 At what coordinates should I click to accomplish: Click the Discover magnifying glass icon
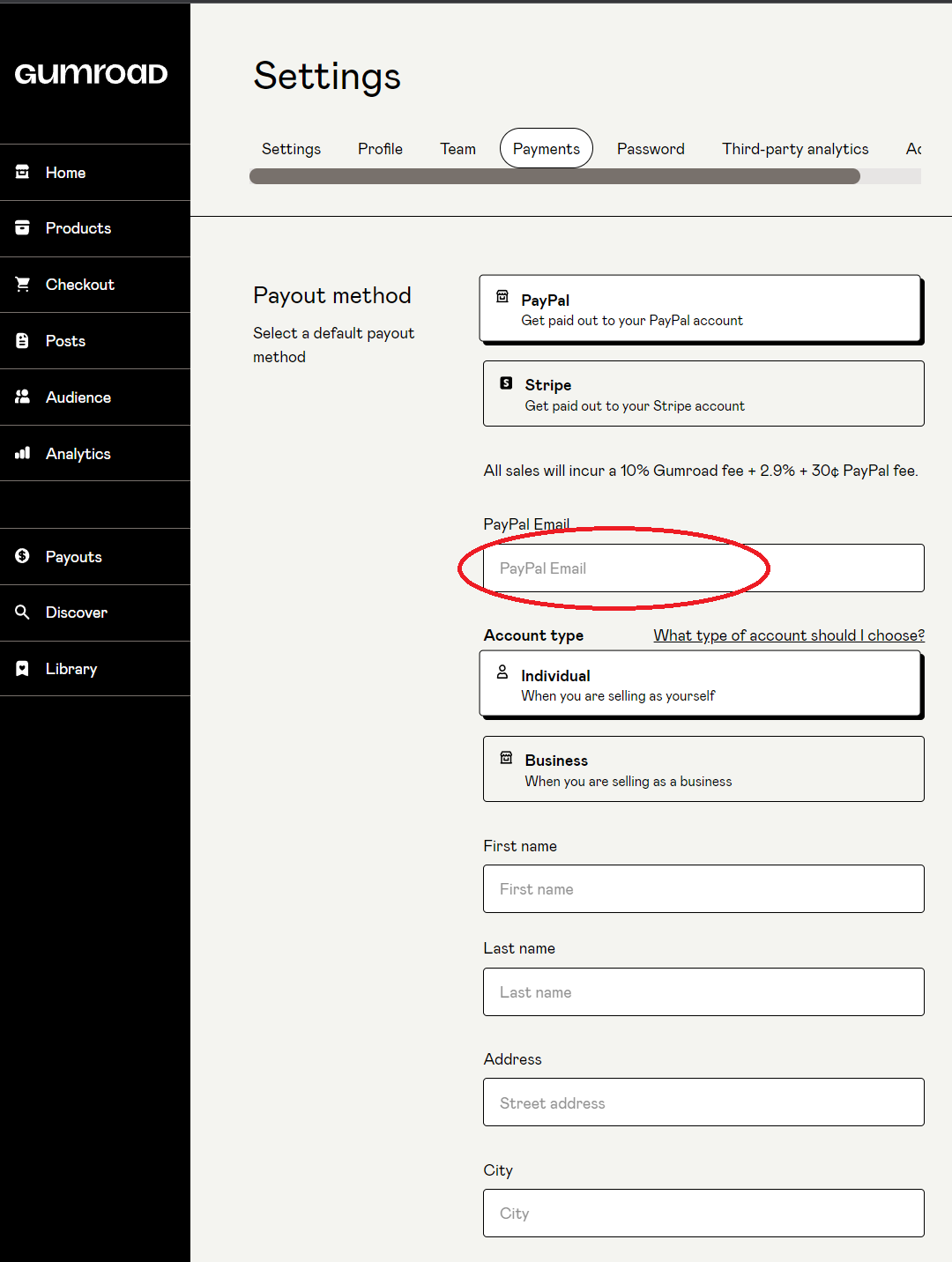(23, 612)
